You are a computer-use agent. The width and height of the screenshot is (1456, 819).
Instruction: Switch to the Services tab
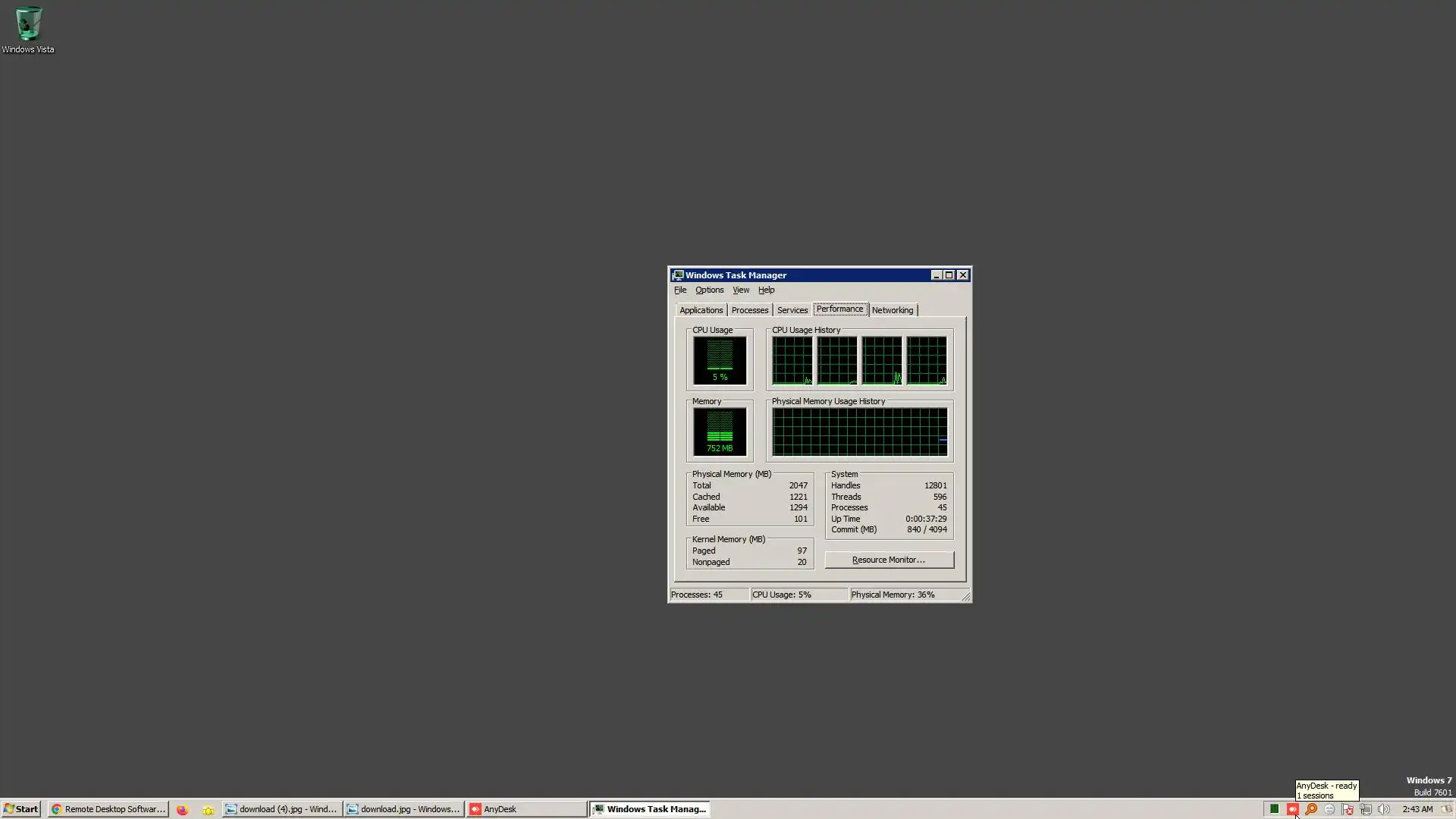(x=792, y=310)
